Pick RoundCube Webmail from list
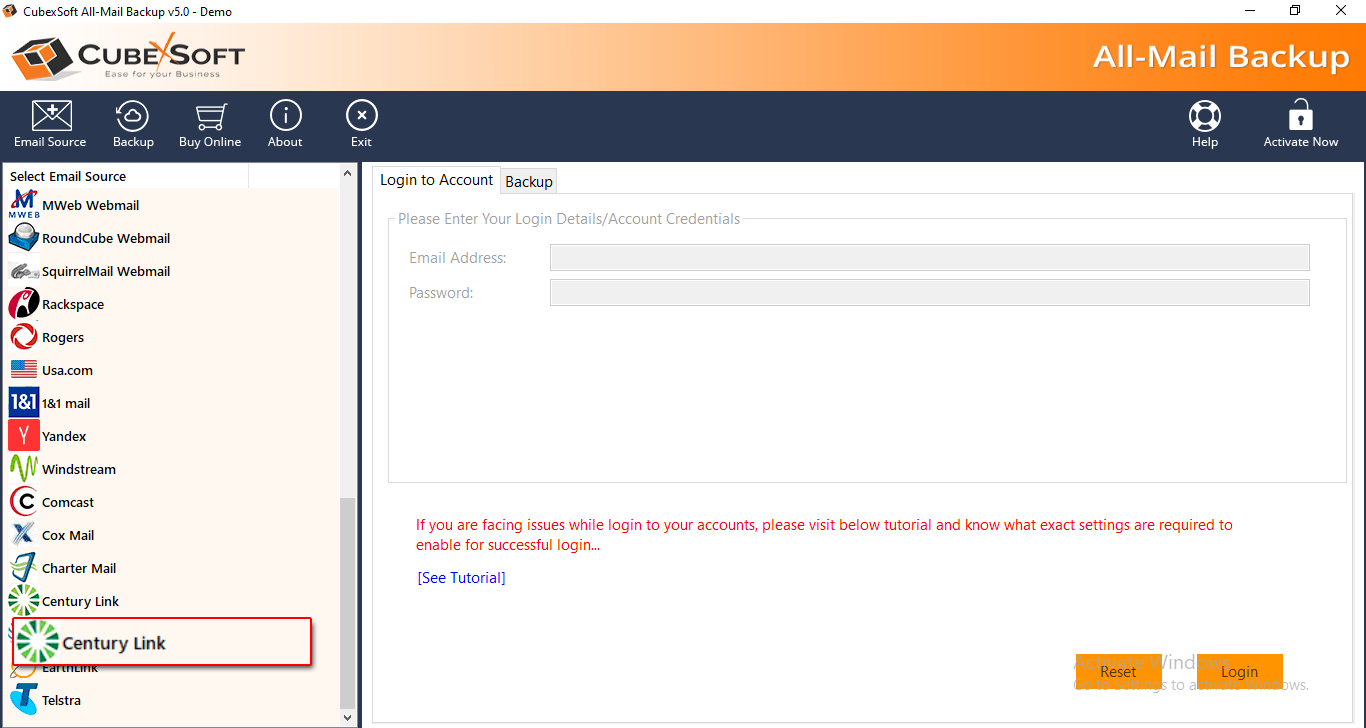 tap(105, 238)
